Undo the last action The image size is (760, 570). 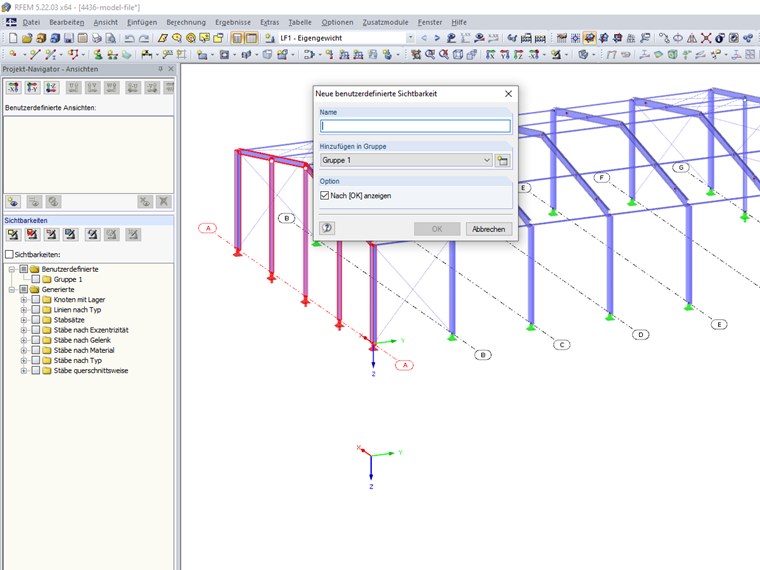click(x=129, y=38)
